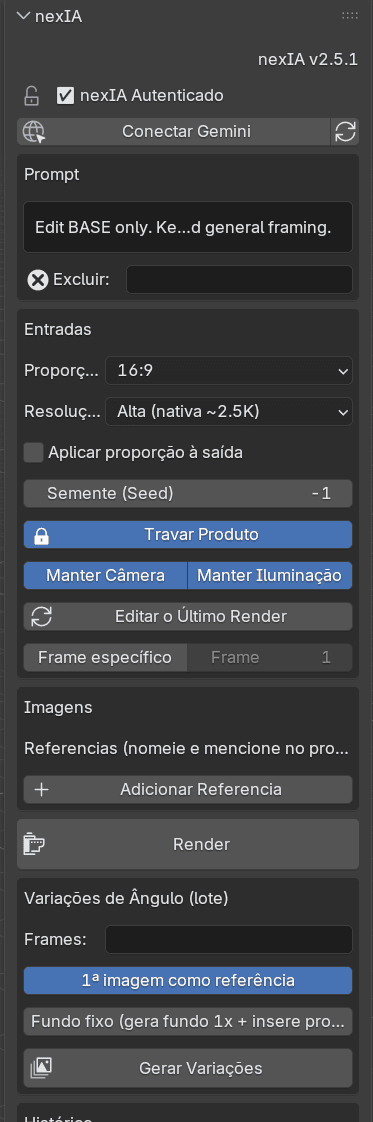
Task: Click Editar o Último Render refresh button
Action: 188,616
